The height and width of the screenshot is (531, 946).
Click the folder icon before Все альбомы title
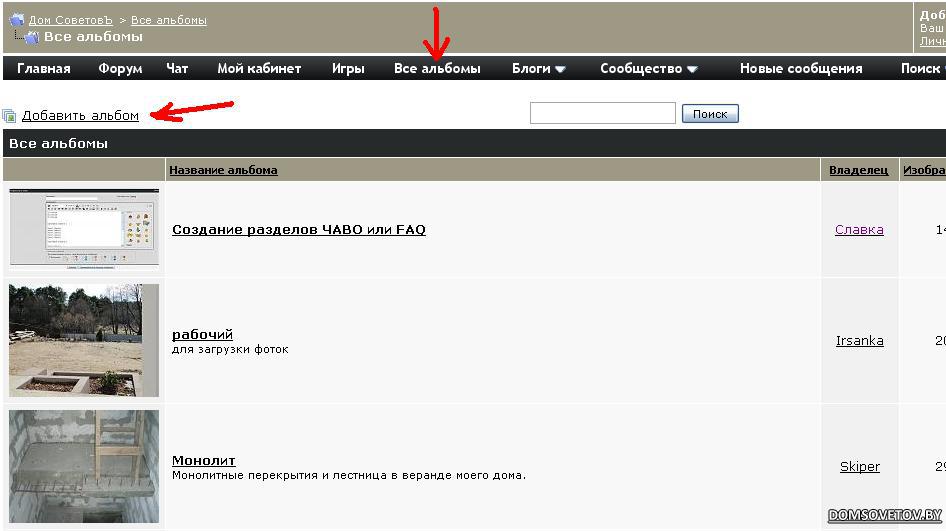point(31,38)
